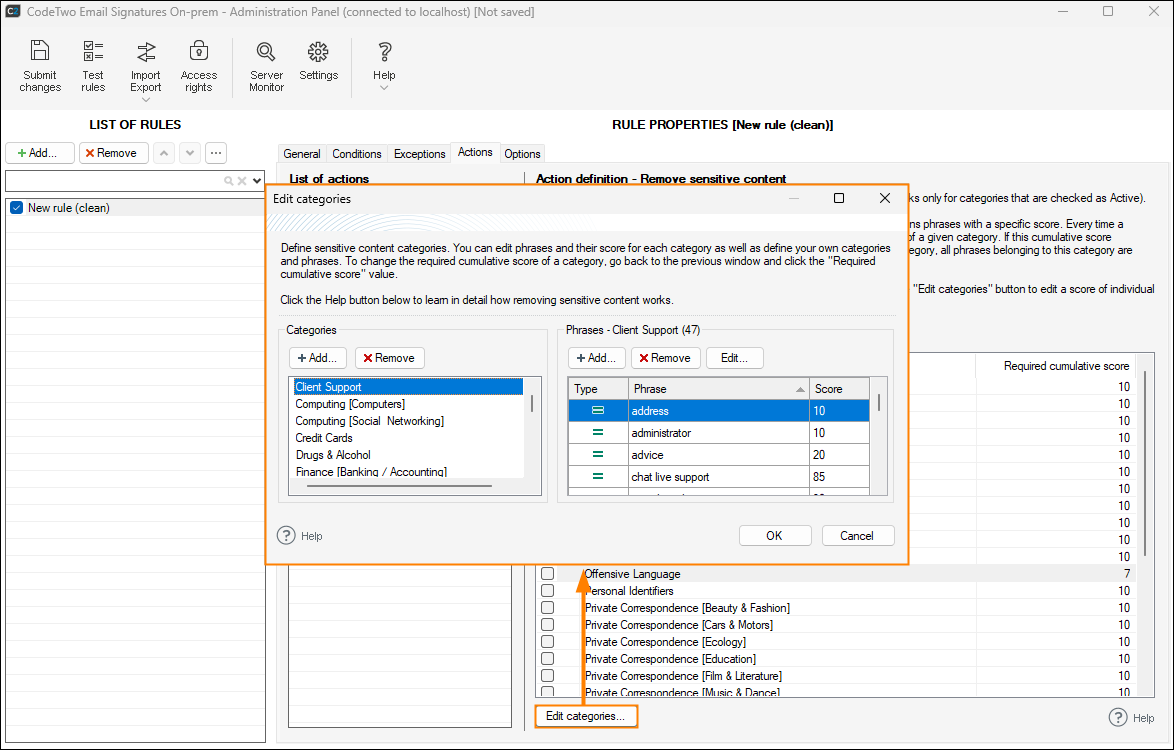Click the Edit categories... button

(585, 716)
